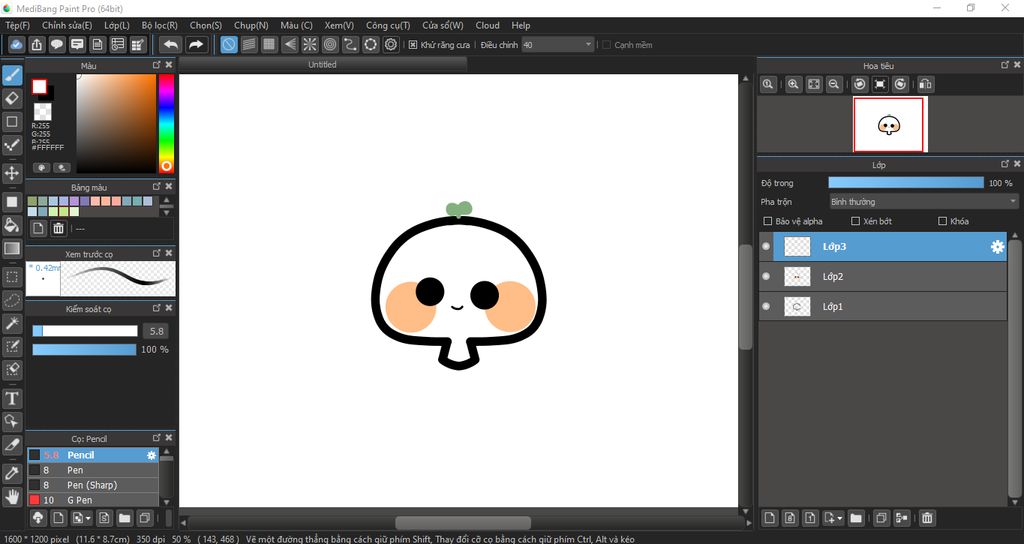
Task: Select the G Pen brush
Action: pos(93,500)
